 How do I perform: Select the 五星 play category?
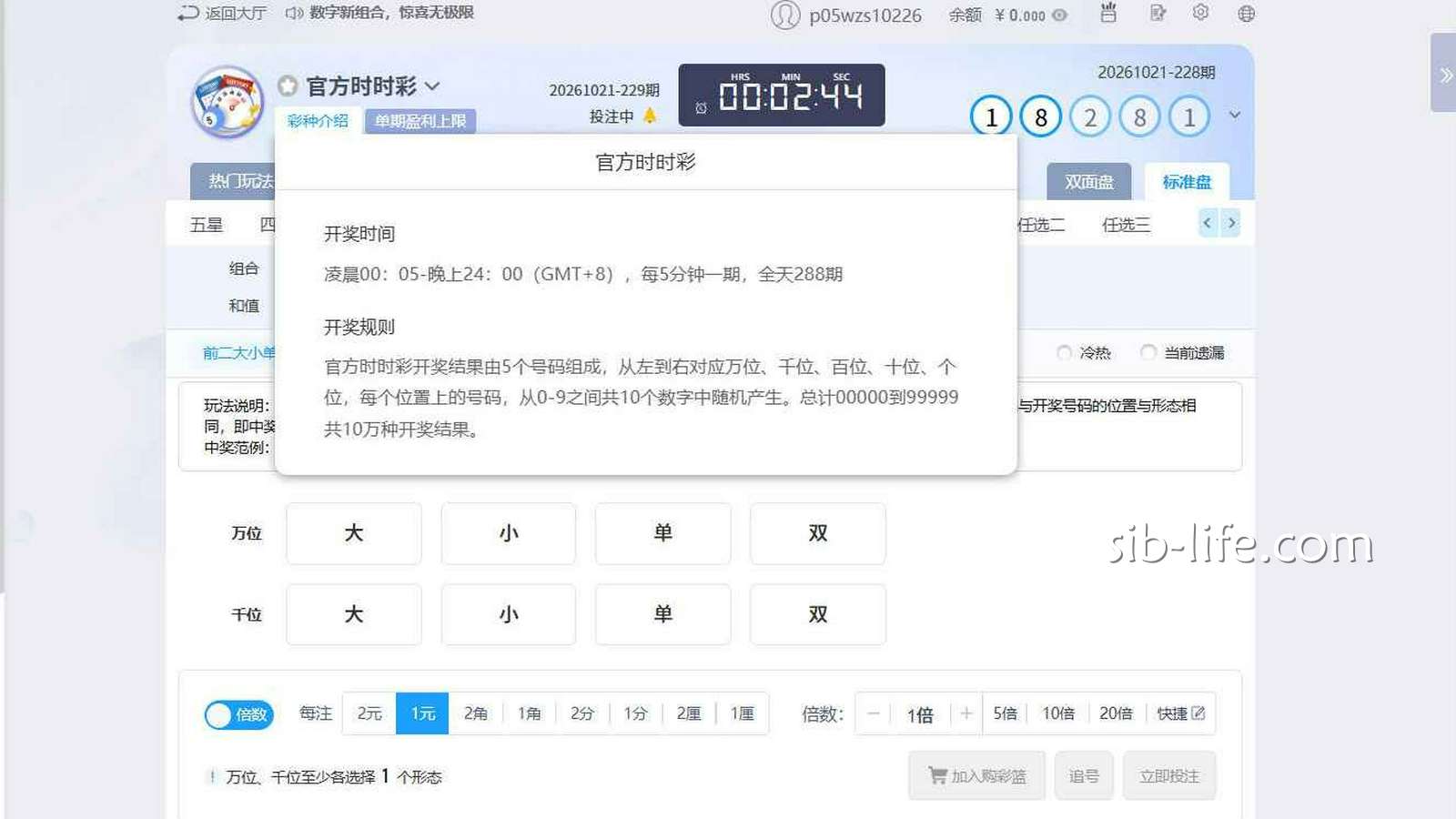(207, 225)
